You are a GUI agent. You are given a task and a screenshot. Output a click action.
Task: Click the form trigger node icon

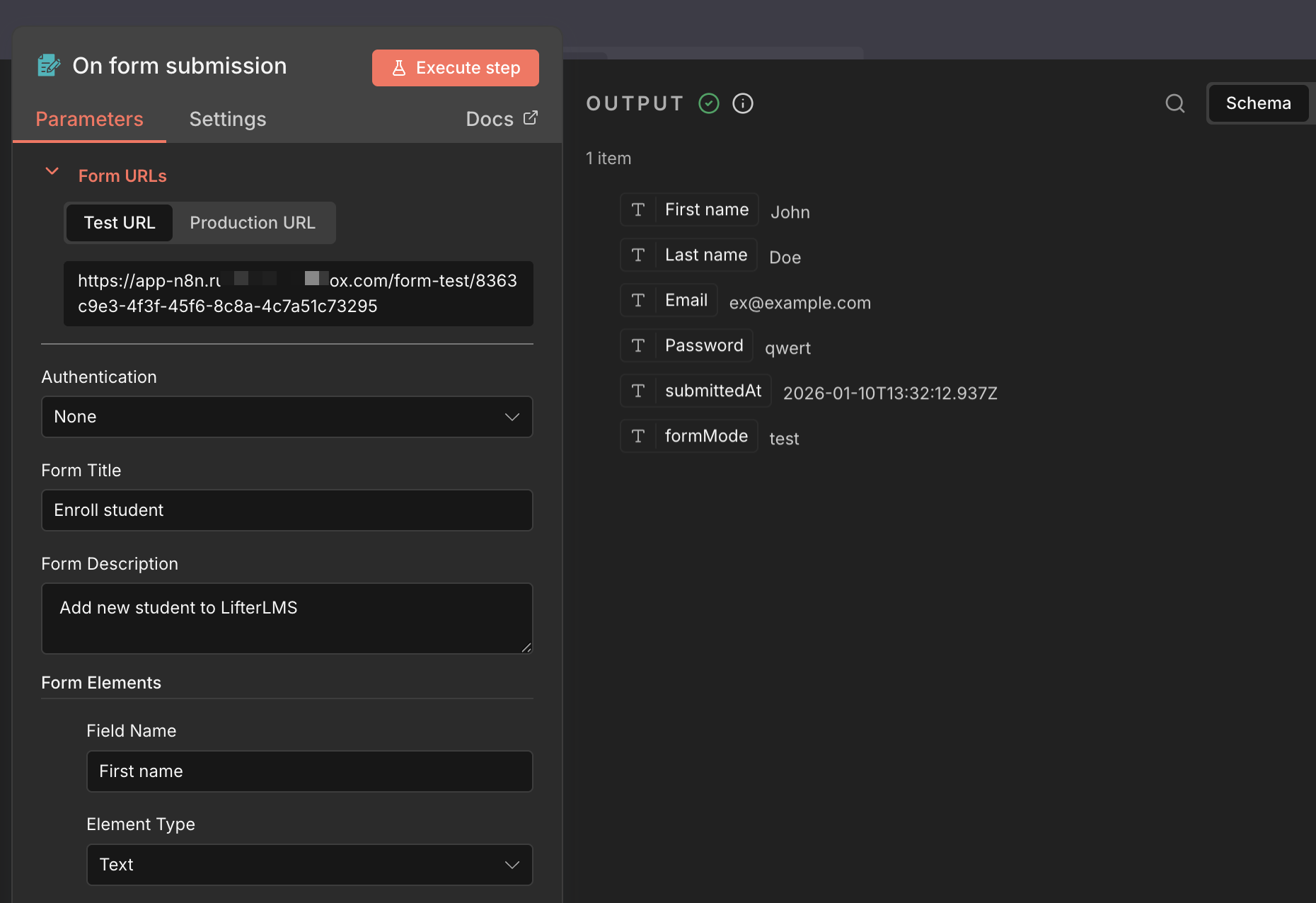click(x=48, y=66)
